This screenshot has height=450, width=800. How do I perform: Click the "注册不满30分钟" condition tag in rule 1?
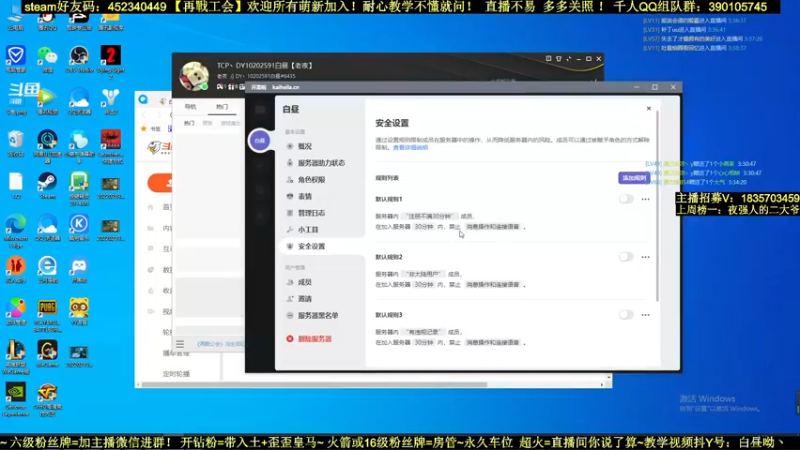(x=430, y=216)
